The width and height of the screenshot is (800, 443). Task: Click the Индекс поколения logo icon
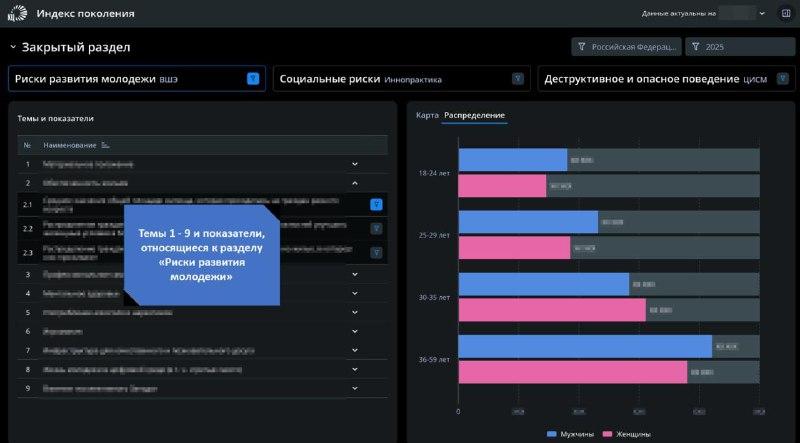(17, 14)
